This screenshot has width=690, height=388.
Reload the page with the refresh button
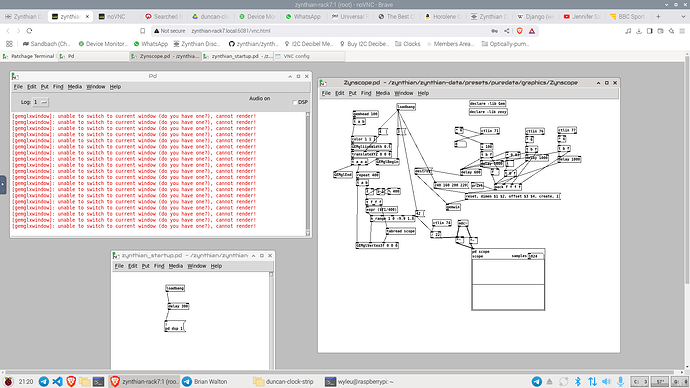click(x=29, y=31)
